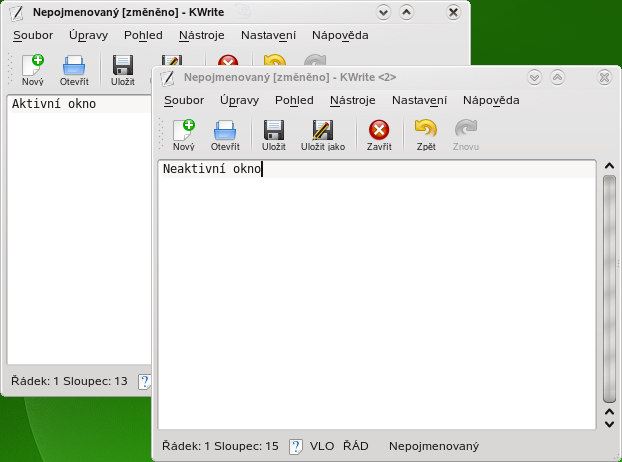The width and height of the screenshot is (622, 462).
Task: Click question-mark status icon in back window
Action: coord(144,381)
